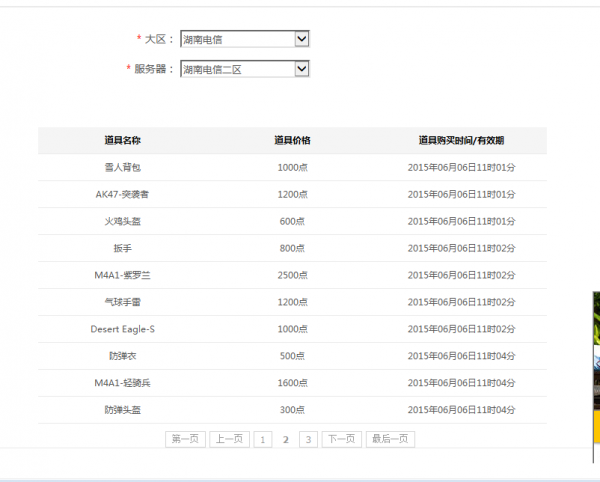The height and width of the screenshot is (482, 600).
Task: Select the Desert Eagle-S item name
Action: pyautogui.click(x=122, y=329)
